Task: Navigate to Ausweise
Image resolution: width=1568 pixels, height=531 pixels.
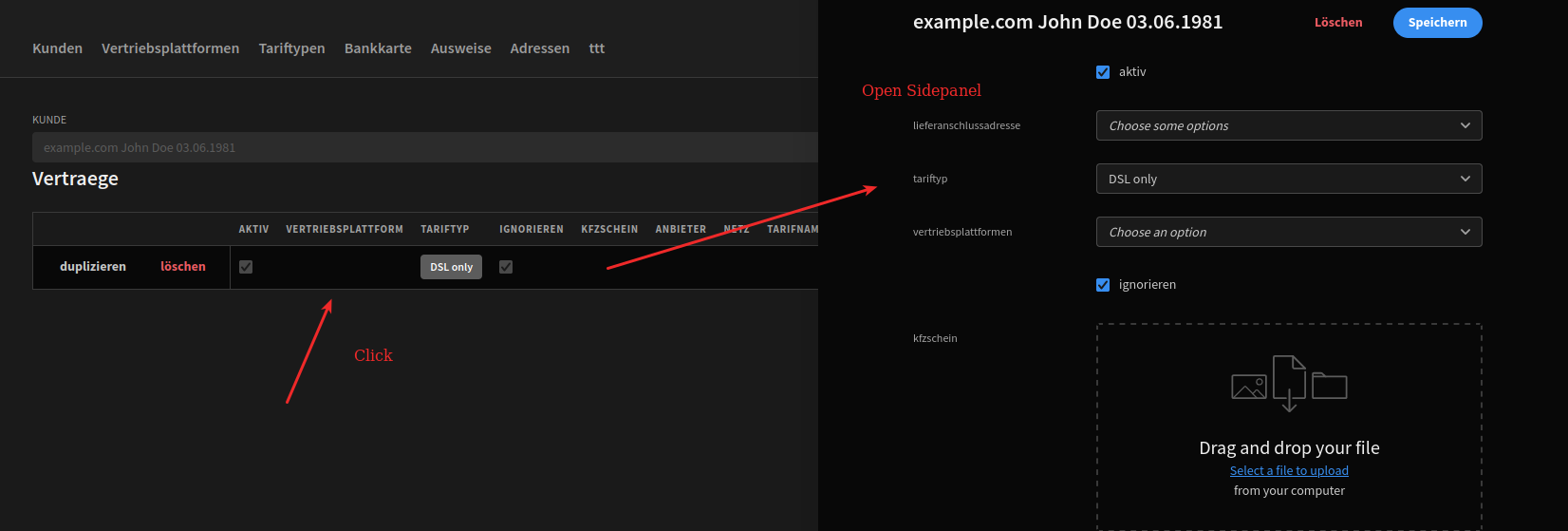Action: (x=460, y=48)
